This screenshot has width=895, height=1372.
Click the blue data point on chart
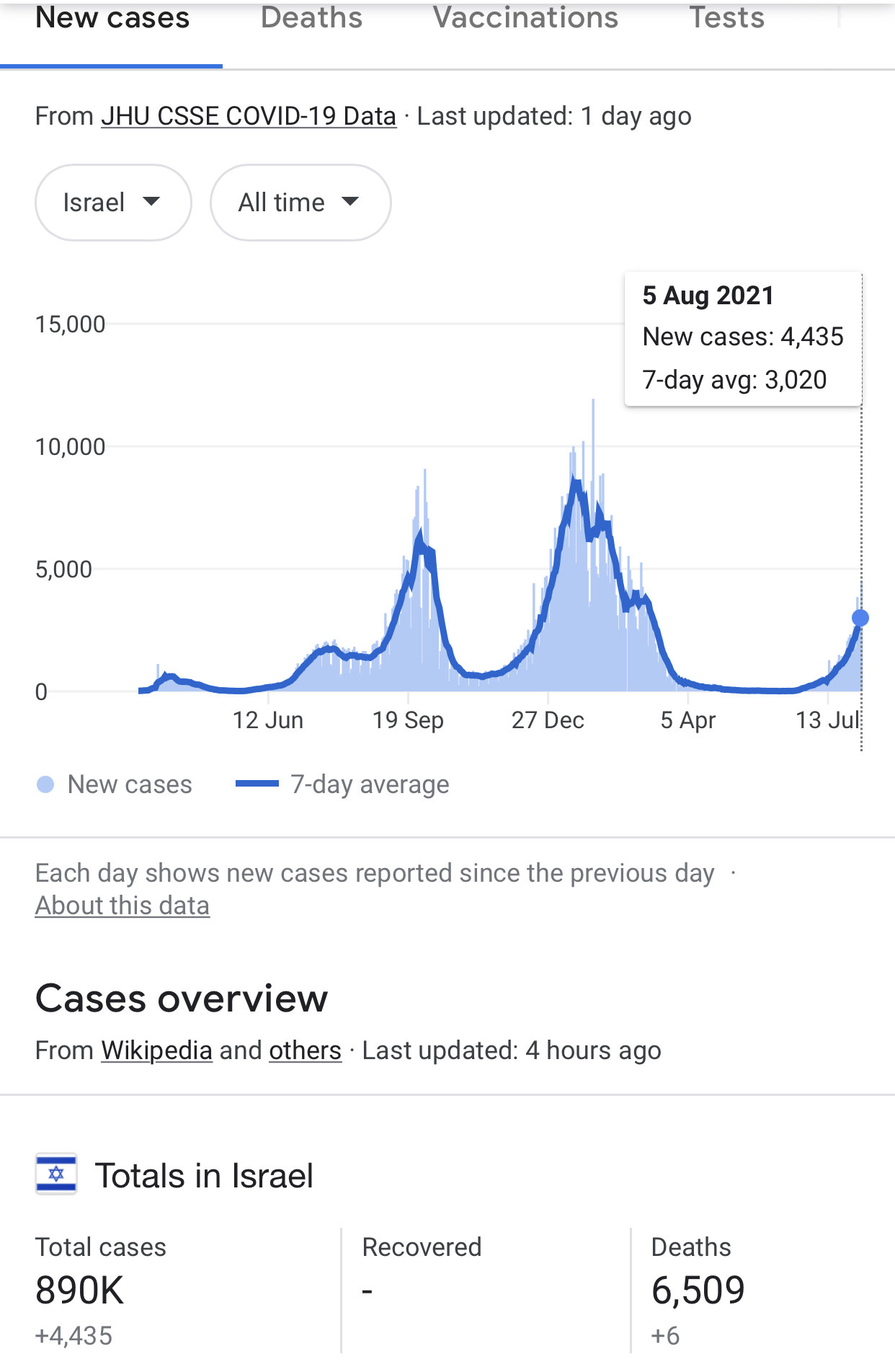(x=860, y=618)
